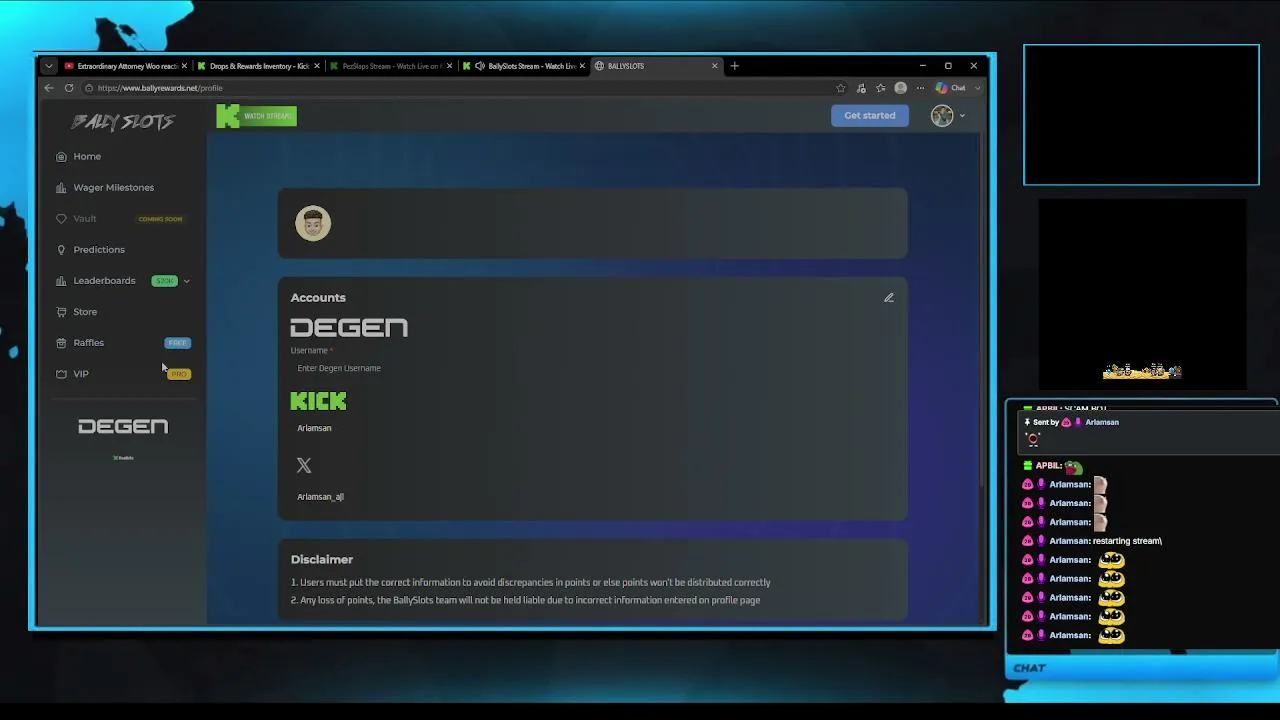Click the new tab plus button

(x=734, y=66)
